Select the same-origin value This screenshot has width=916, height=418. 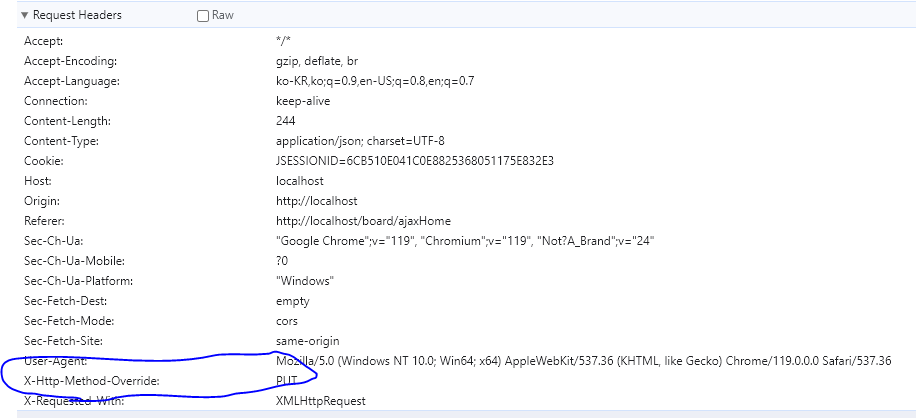(308, 341)
